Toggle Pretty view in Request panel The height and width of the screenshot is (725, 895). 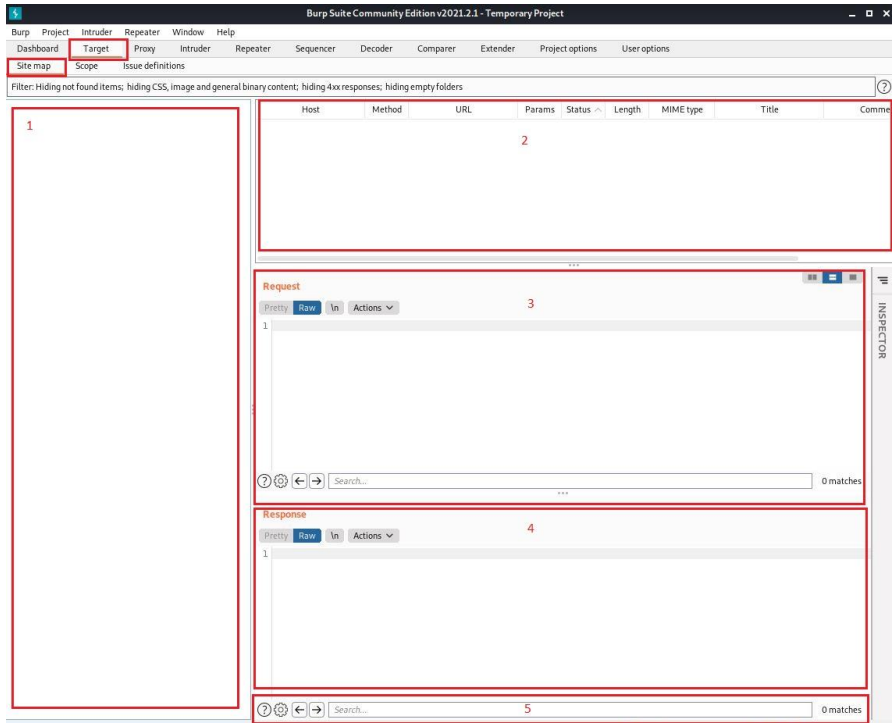(276, 308)
